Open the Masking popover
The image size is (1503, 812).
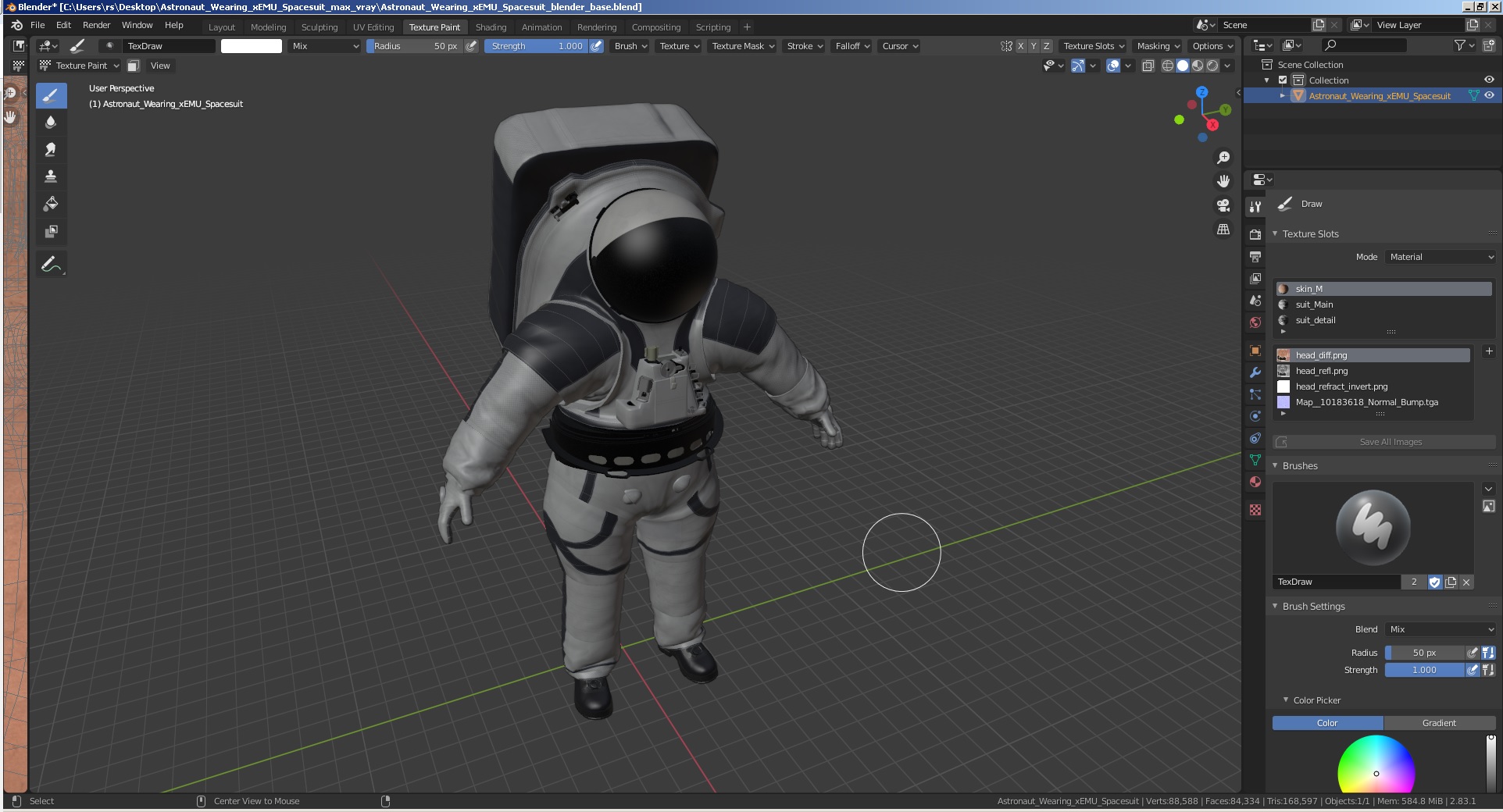[1158, 46]
